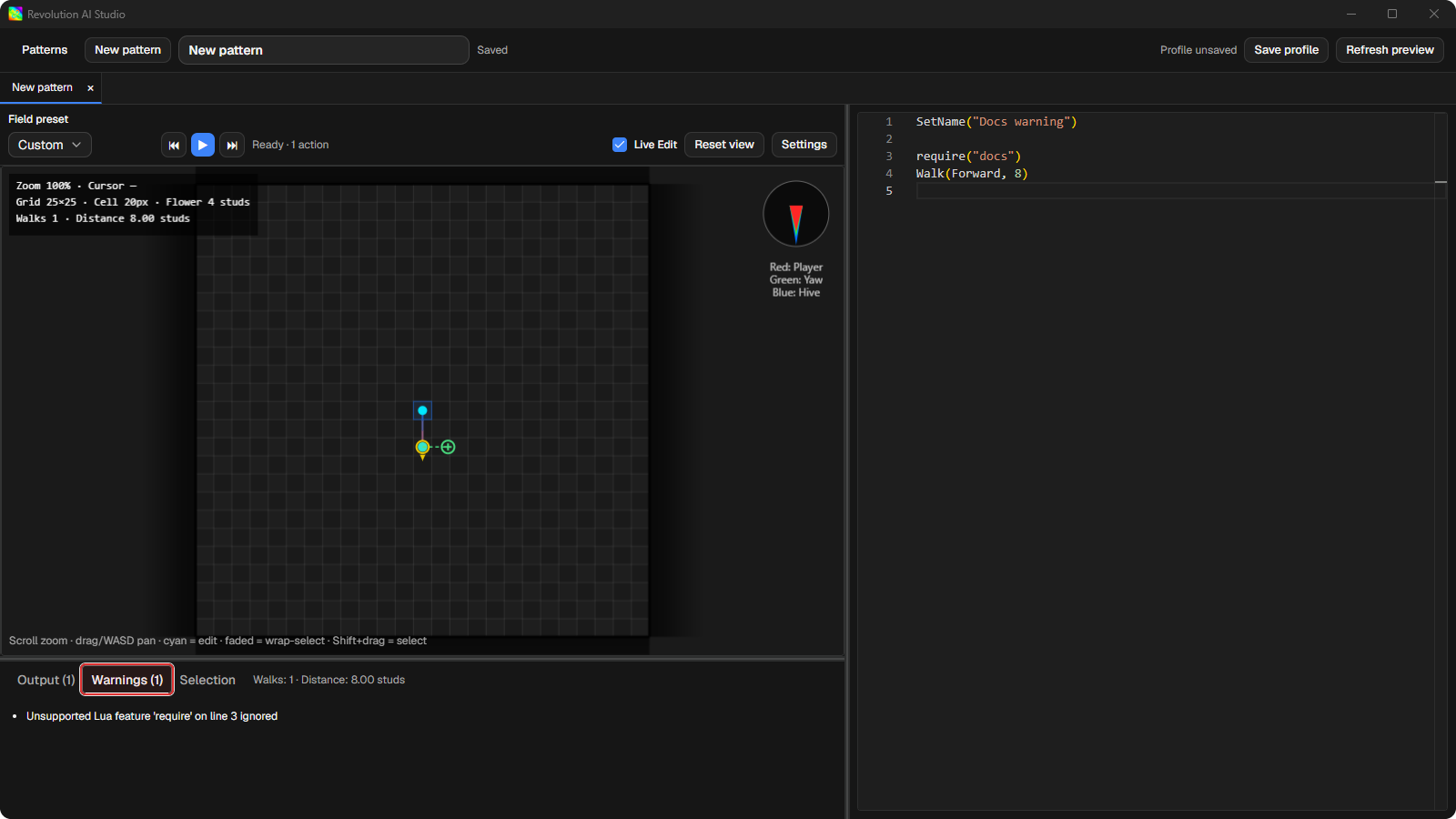This screenshot has width=1456, height=819.
Task: Open the Patterns menu
Action: point(45,50)
